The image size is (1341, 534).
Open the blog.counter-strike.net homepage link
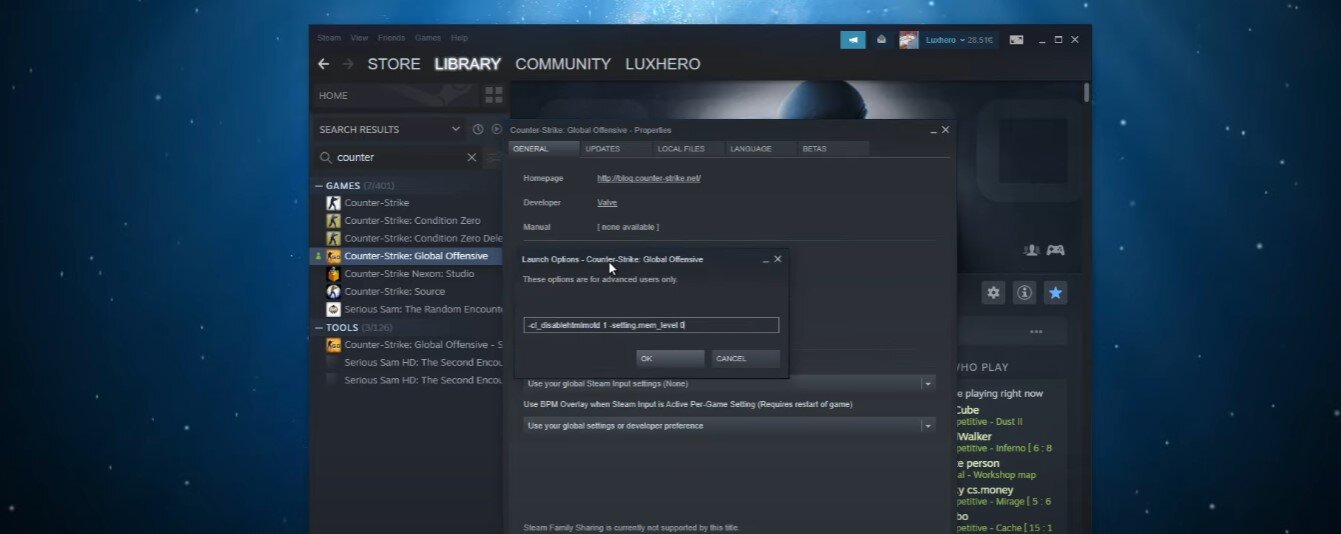(649, 178)
